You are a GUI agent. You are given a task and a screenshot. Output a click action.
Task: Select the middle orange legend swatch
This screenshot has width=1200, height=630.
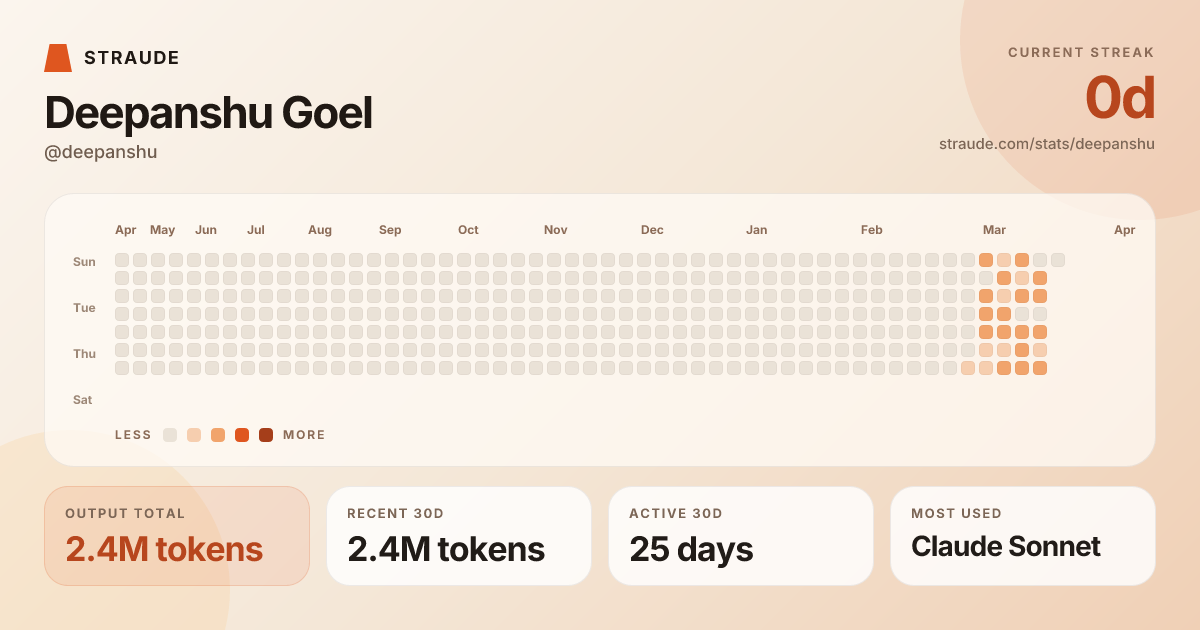(x=218, y=435)
